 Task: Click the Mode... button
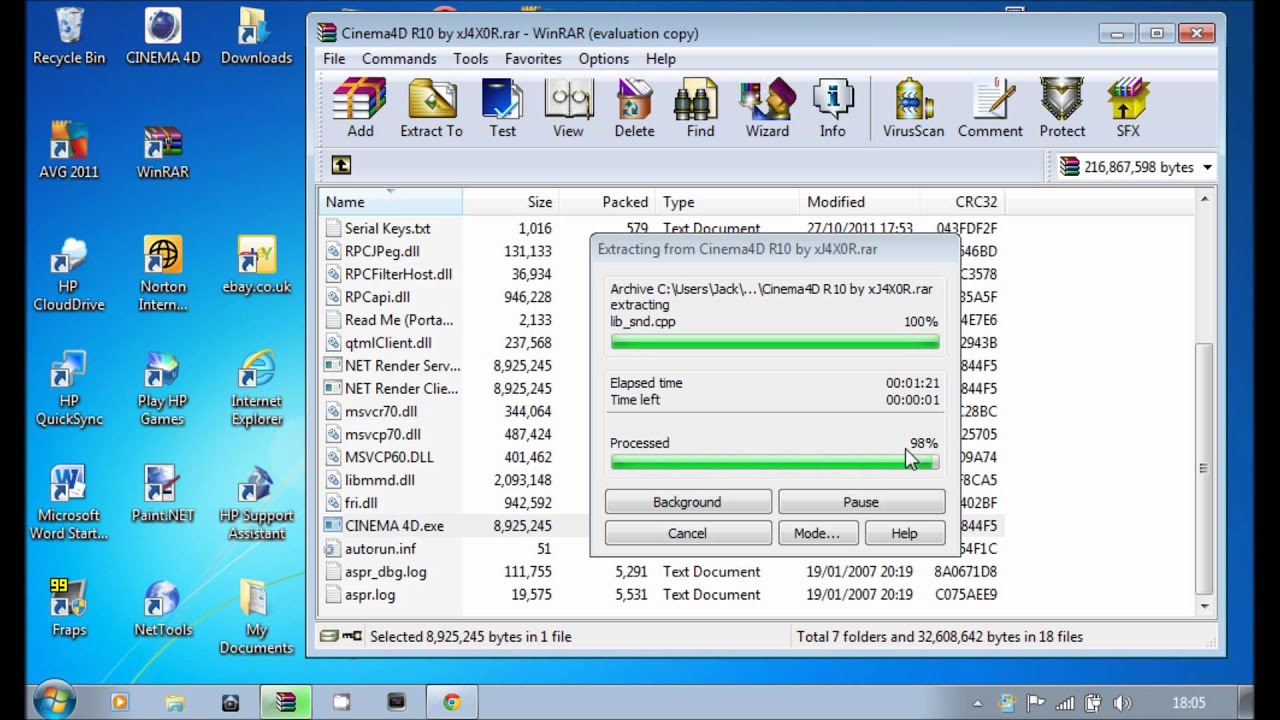(x=817, y=533)
